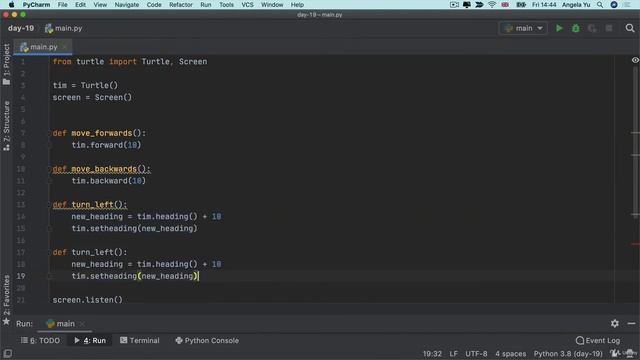Open the Terminal tool window

pos(140,340)
